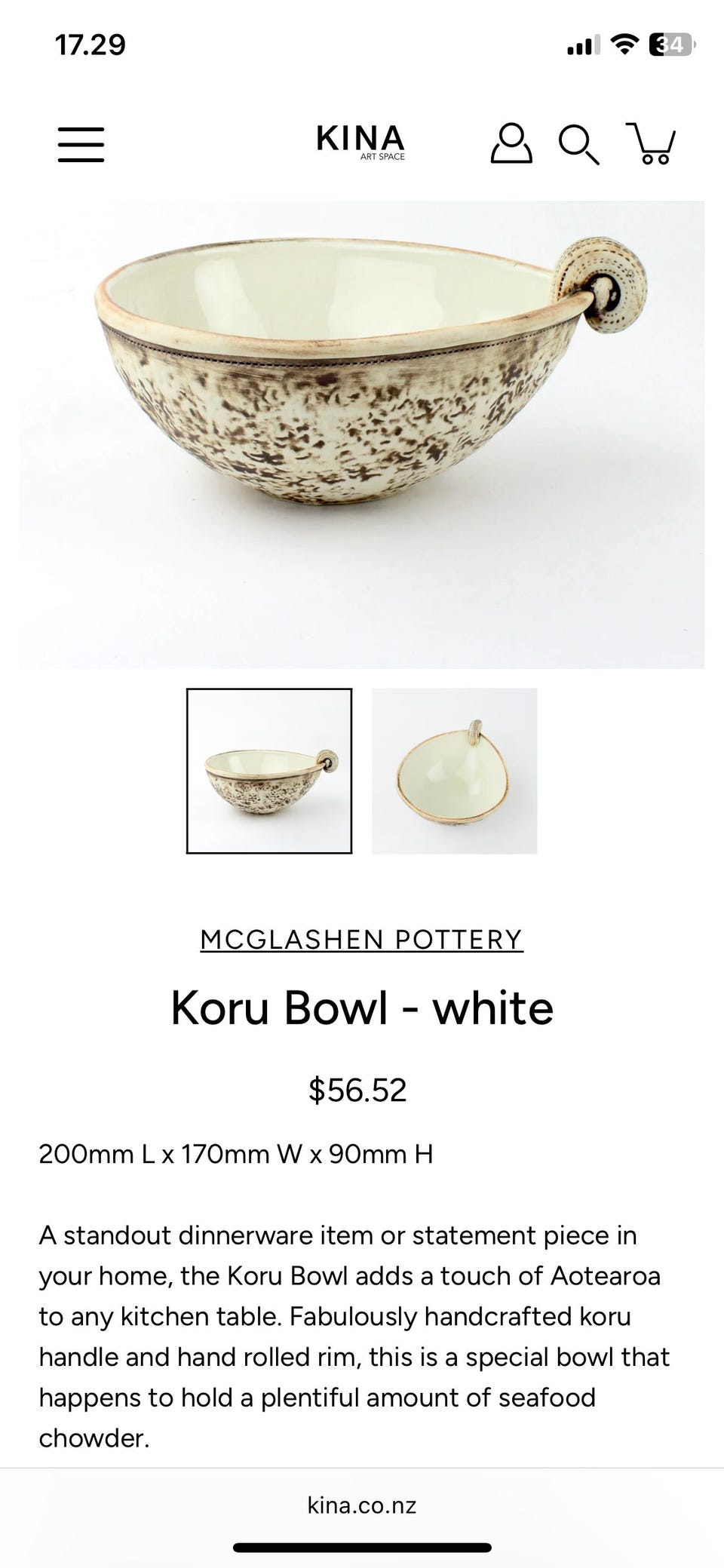Open the McGlashen Pottery vendor link
The width and height of the screenshot is (724, 1568).
click(362, 939)
